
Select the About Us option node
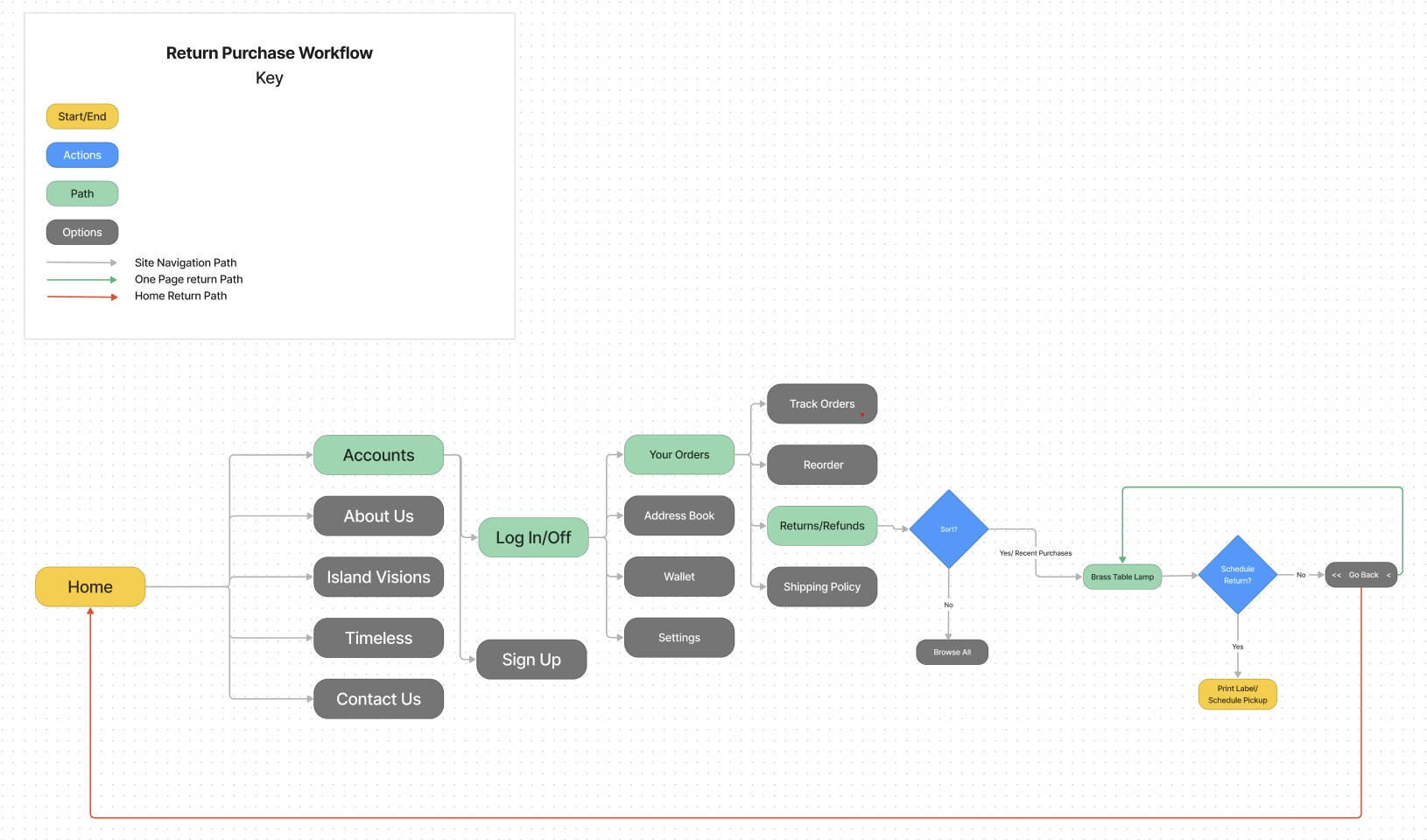(x=378, y=516)
